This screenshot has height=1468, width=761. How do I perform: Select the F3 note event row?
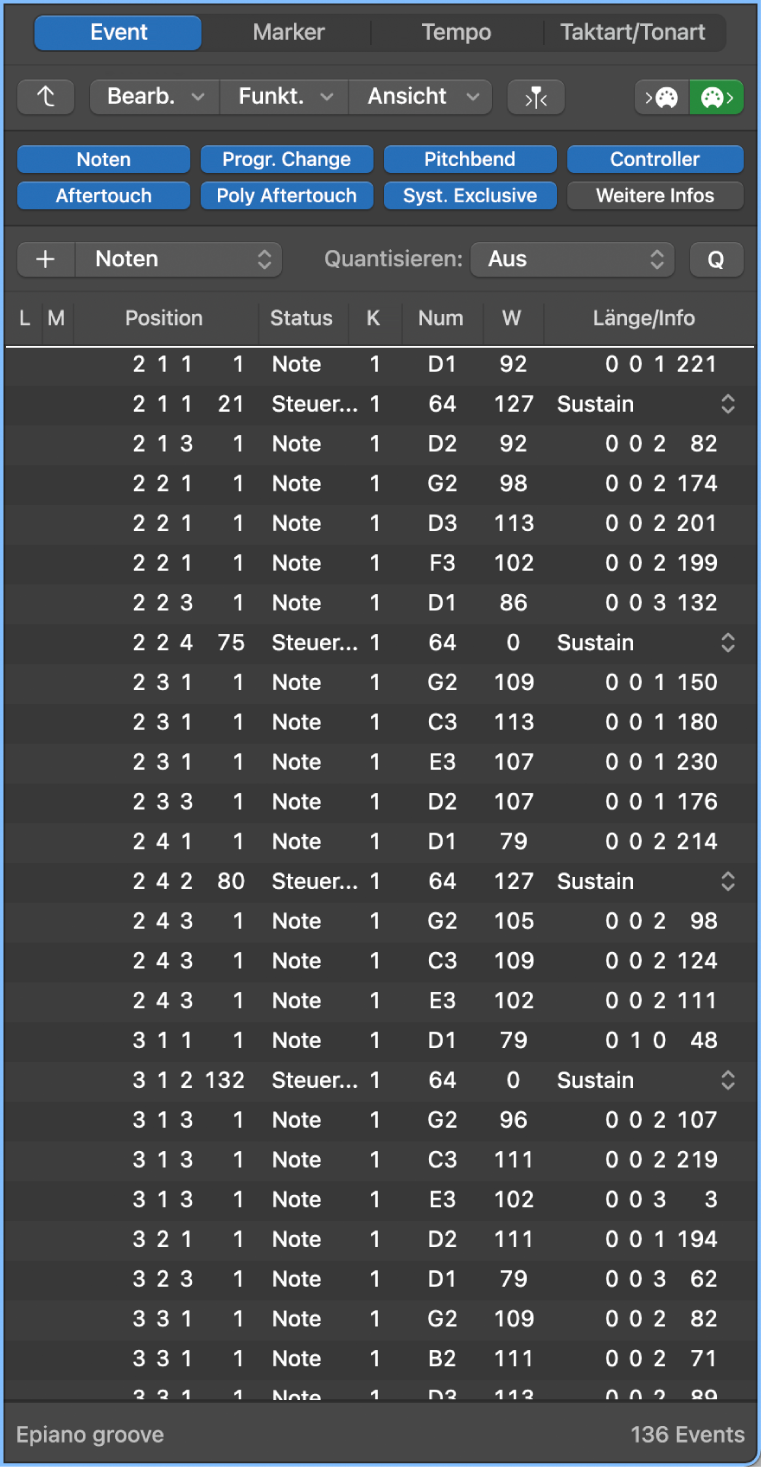coord(380,563)
